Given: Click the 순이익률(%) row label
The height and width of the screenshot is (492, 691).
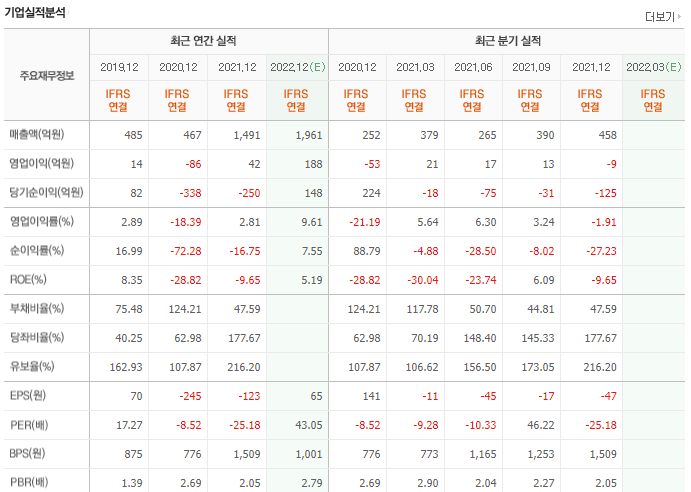Looking at the screenshot, I should pyautogui.click(x=37, y=250).
